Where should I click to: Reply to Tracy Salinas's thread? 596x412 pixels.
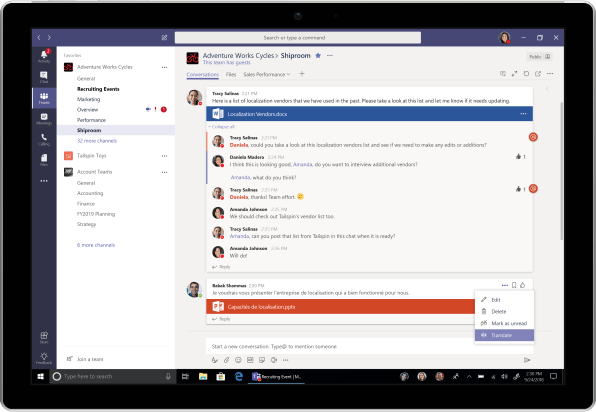(221, 267)
